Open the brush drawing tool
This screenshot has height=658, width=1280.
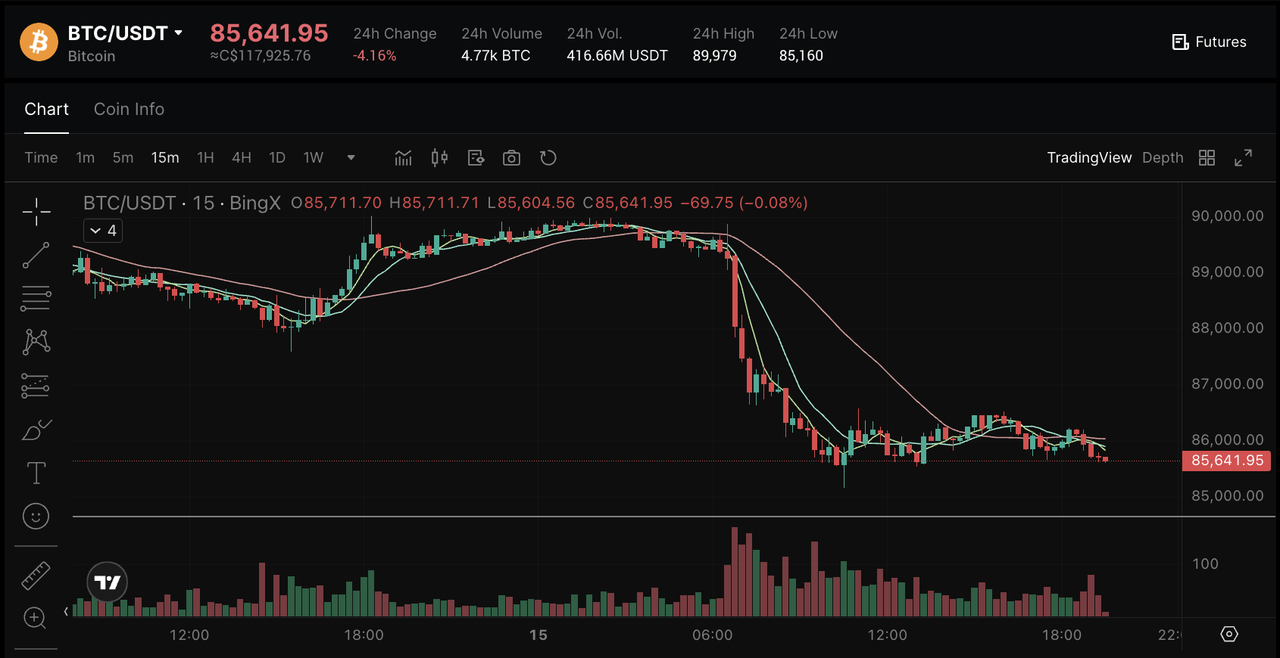pos(36,430)
